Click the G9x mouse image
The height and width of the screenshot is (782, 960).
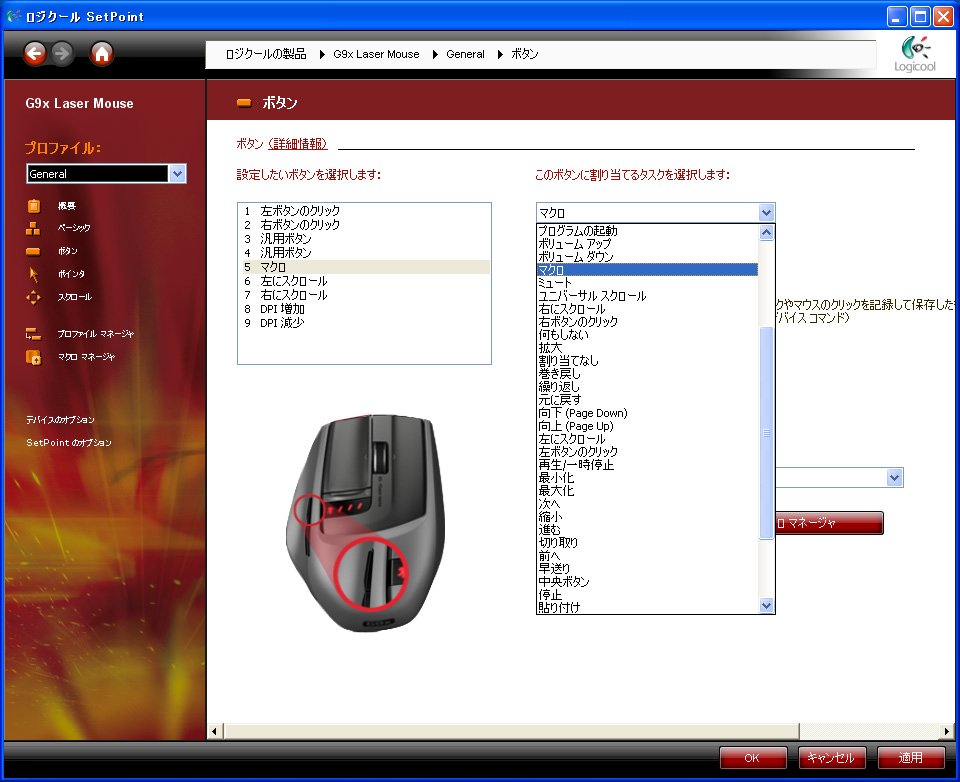tap(366, 523)
